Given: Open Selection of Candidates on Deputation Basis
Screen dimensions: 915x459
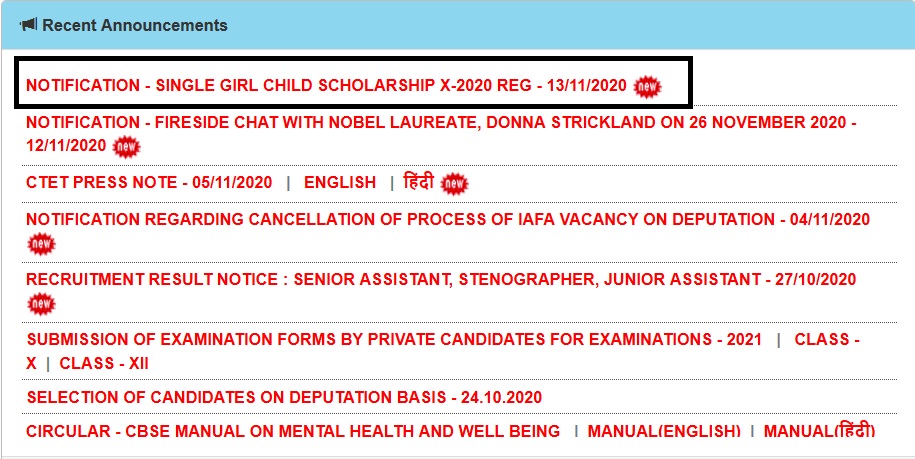Looking at the screenshot, I should 285,398.
